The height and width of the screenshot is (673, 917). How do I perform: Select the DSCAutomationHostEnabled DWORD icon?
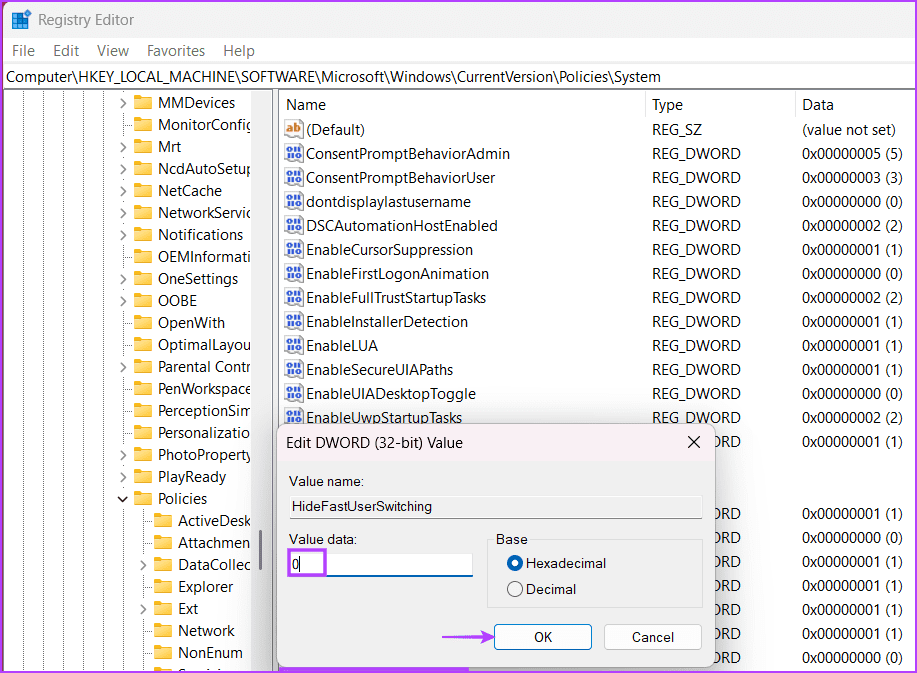294,225
